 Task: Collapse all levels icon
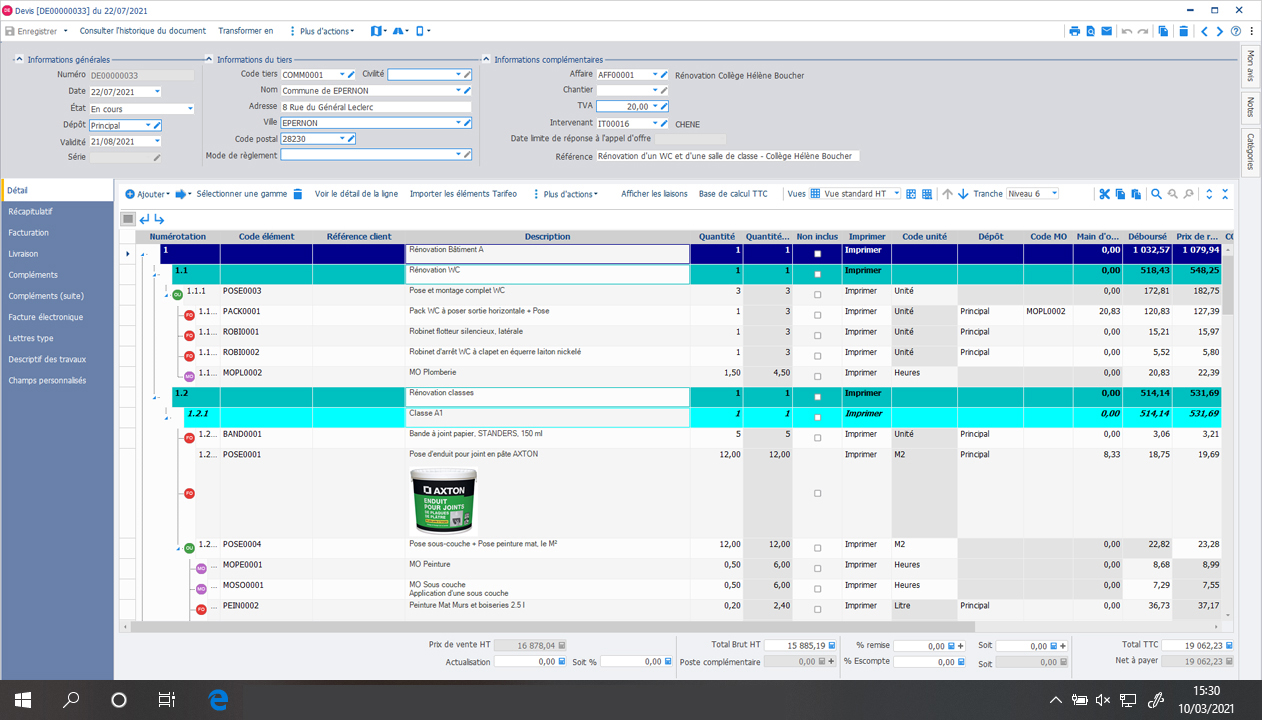click(1225, 194)
